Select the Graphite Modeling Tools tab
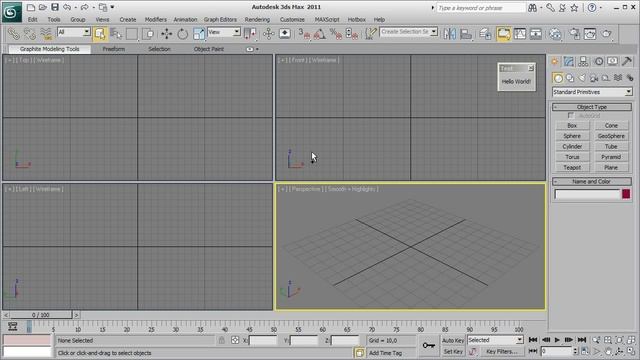Screen dimensions: 640x360 49,49
